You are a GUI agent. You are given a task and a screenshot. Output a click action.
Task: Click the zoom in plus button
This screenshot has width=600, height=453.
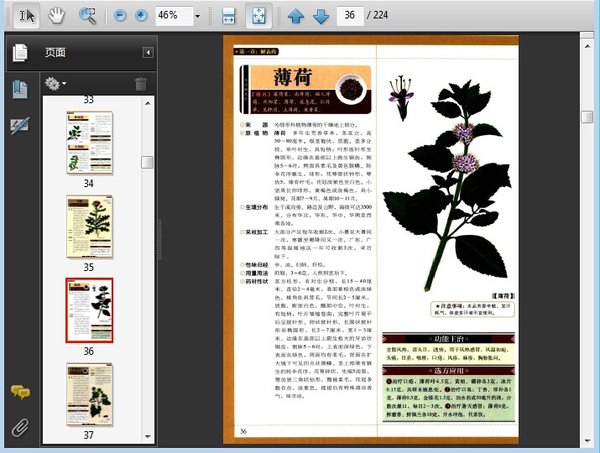(141, 16)
